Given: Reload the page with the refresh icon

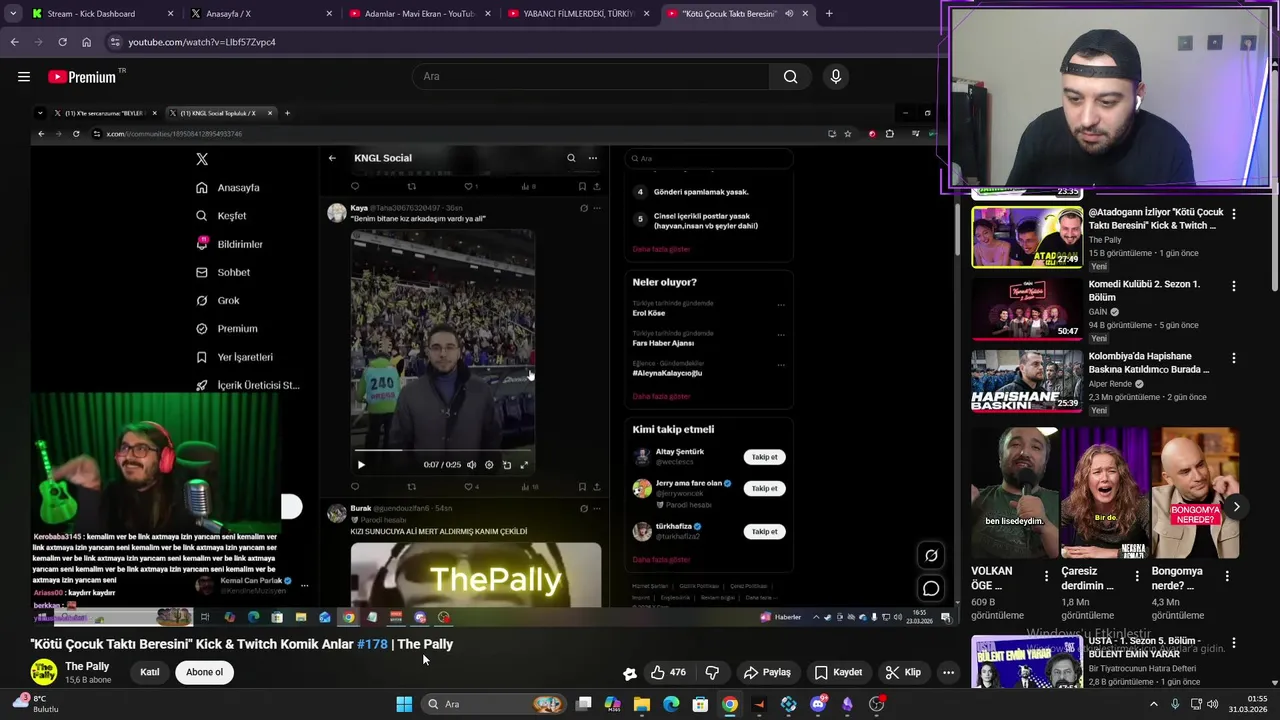Looking at the screenshot, I should (62, 42).
